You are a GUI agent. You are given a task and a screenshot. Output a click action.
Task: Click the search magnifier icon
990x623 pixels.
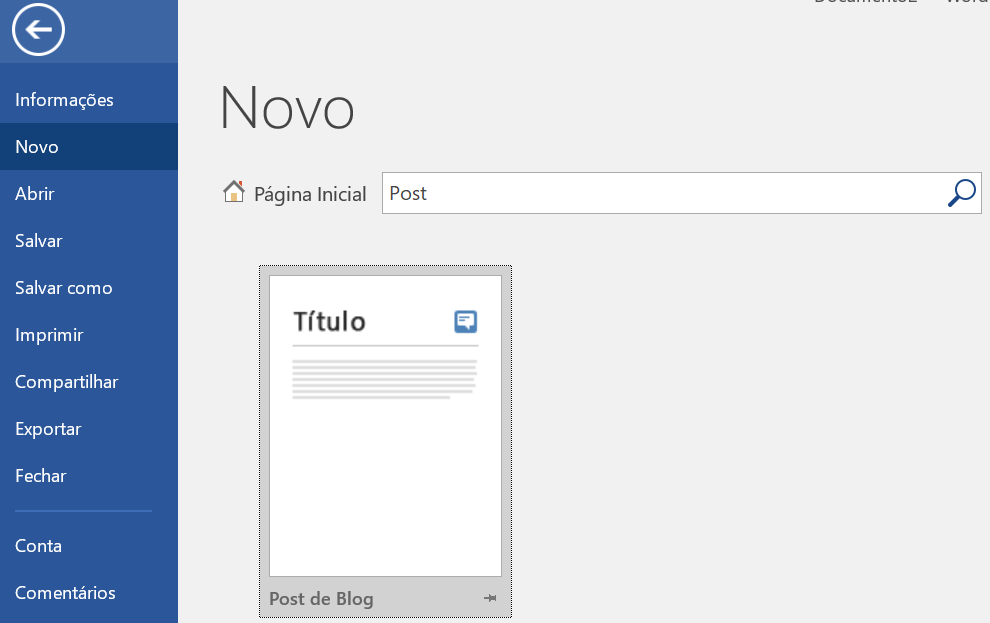pyautogui.click(x=960, y=192)
